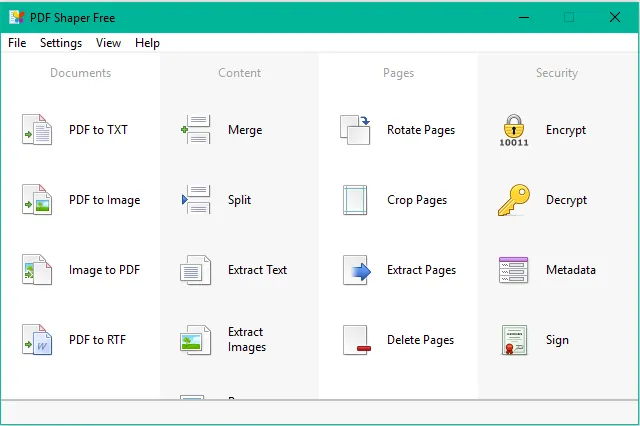Select the Rotate Pages label

[421, 130]
